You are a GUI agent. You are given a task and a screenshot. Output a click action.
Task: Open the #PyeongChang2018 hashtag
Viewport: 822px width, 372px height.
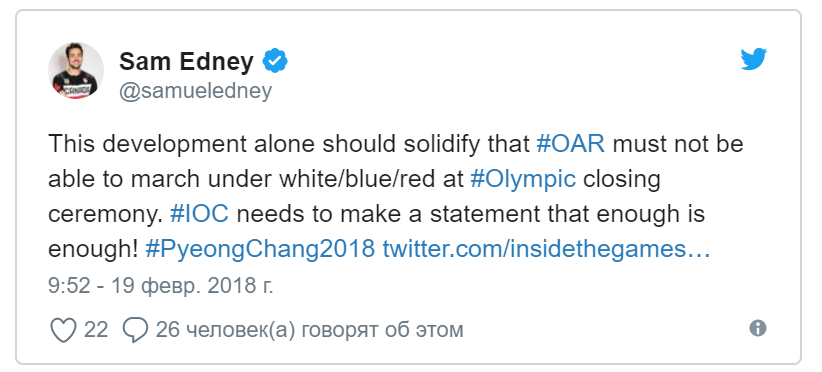point(260,250)
